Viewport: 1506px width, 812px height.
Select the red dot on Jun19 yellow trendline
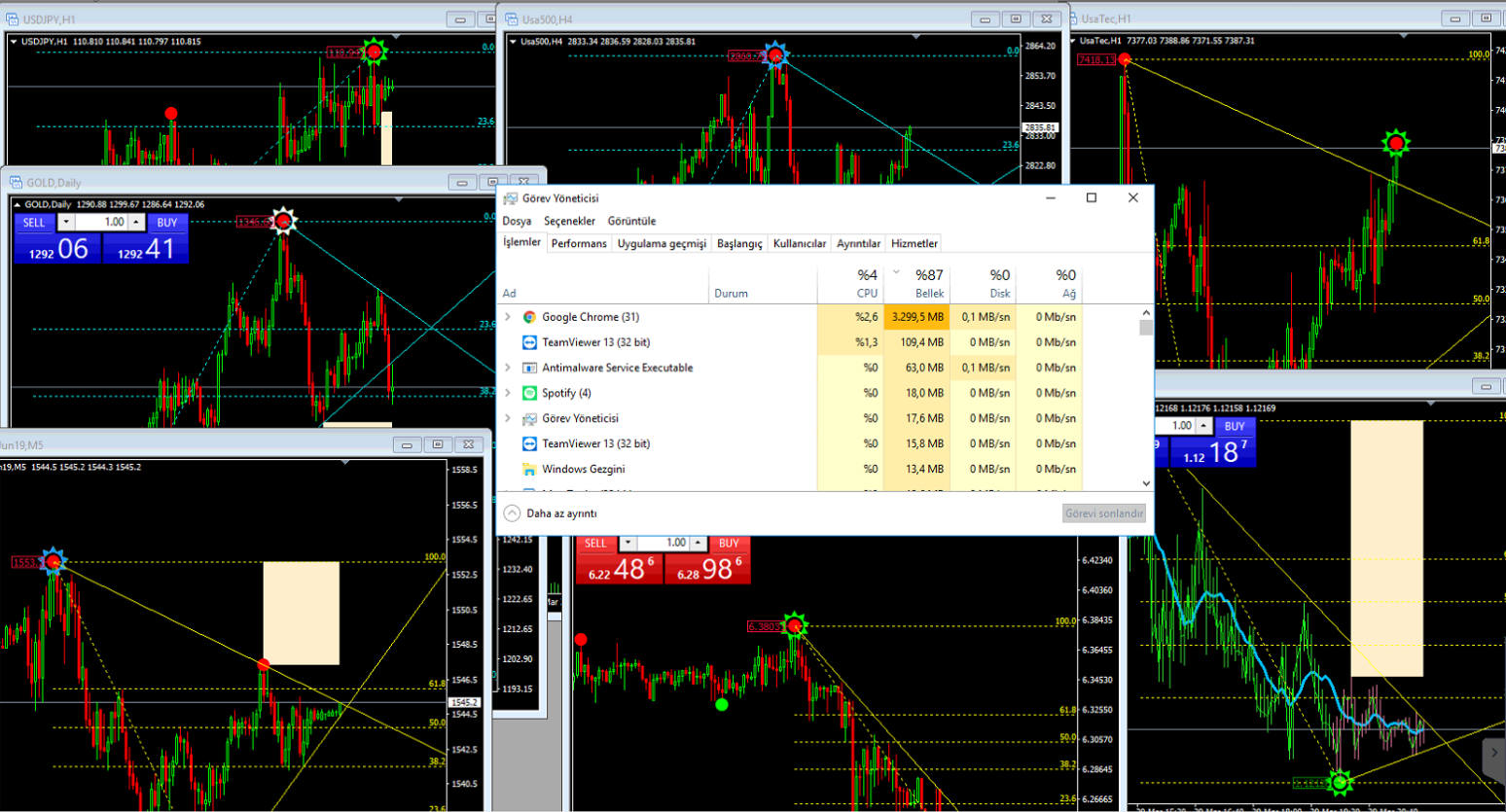264,665
